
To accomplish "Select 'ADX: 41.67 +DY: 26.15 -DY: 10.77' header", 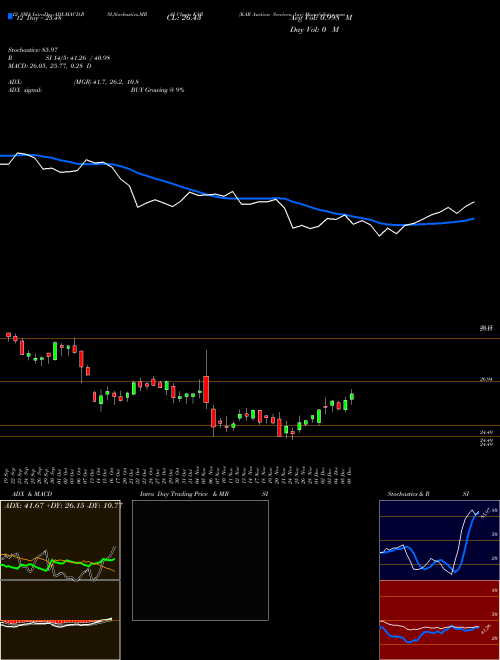I will (63, 505).
